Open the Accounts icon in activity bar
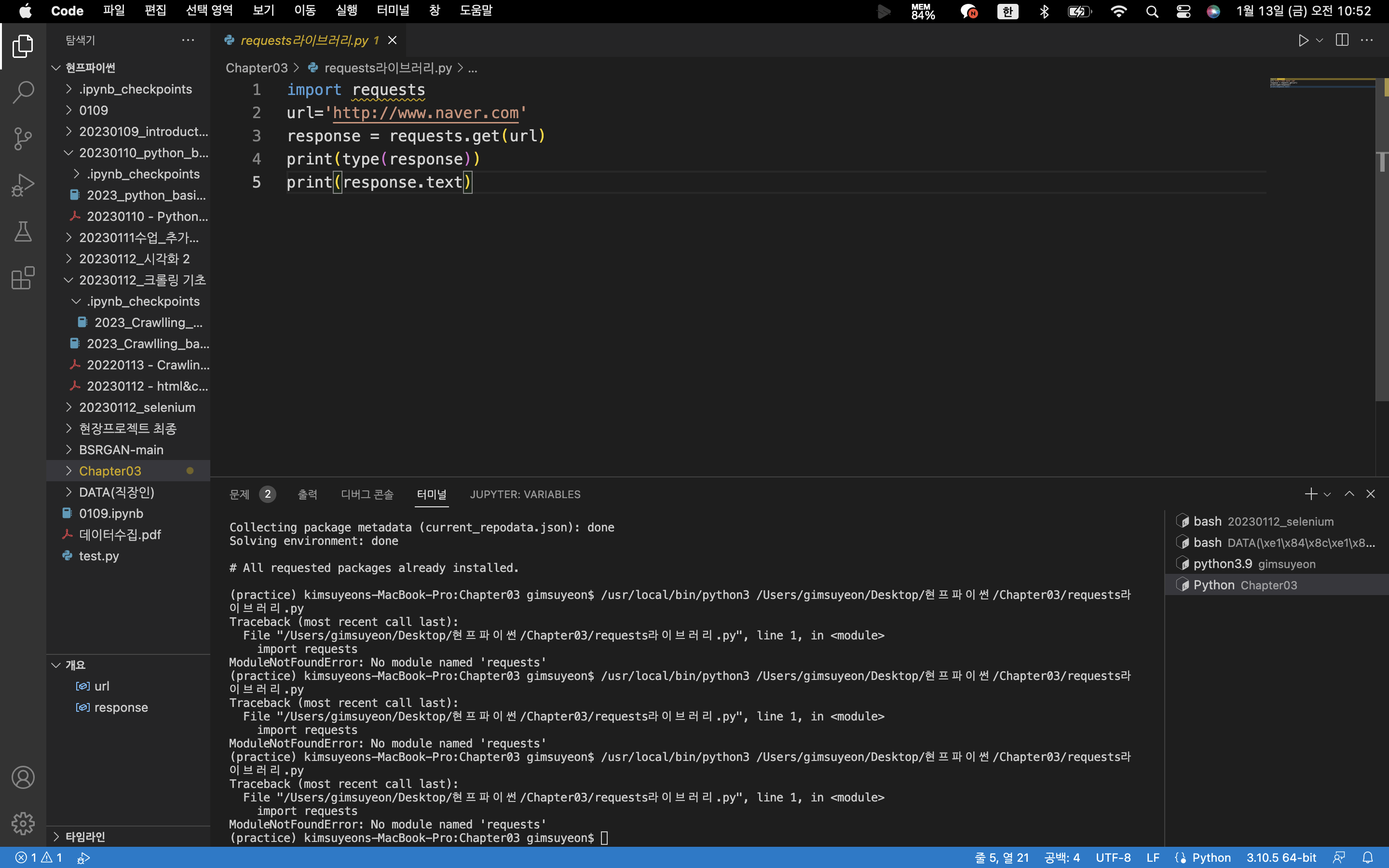This screenshot has width=1389, height=868. point(23,777)
